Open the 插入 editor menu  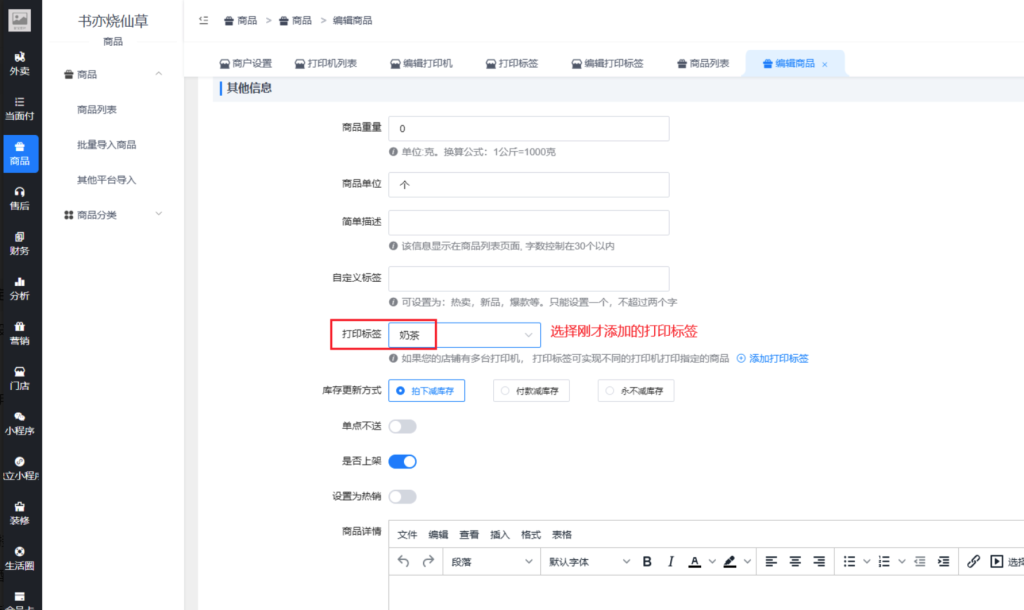pyautogui.click(x=500, y=535)
